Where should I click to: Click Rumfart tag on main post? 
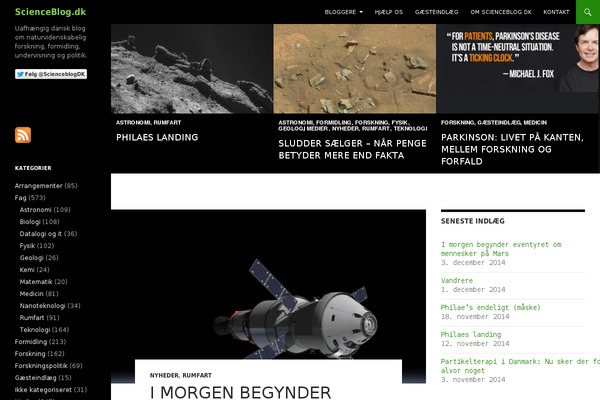(x=197, y=376)
